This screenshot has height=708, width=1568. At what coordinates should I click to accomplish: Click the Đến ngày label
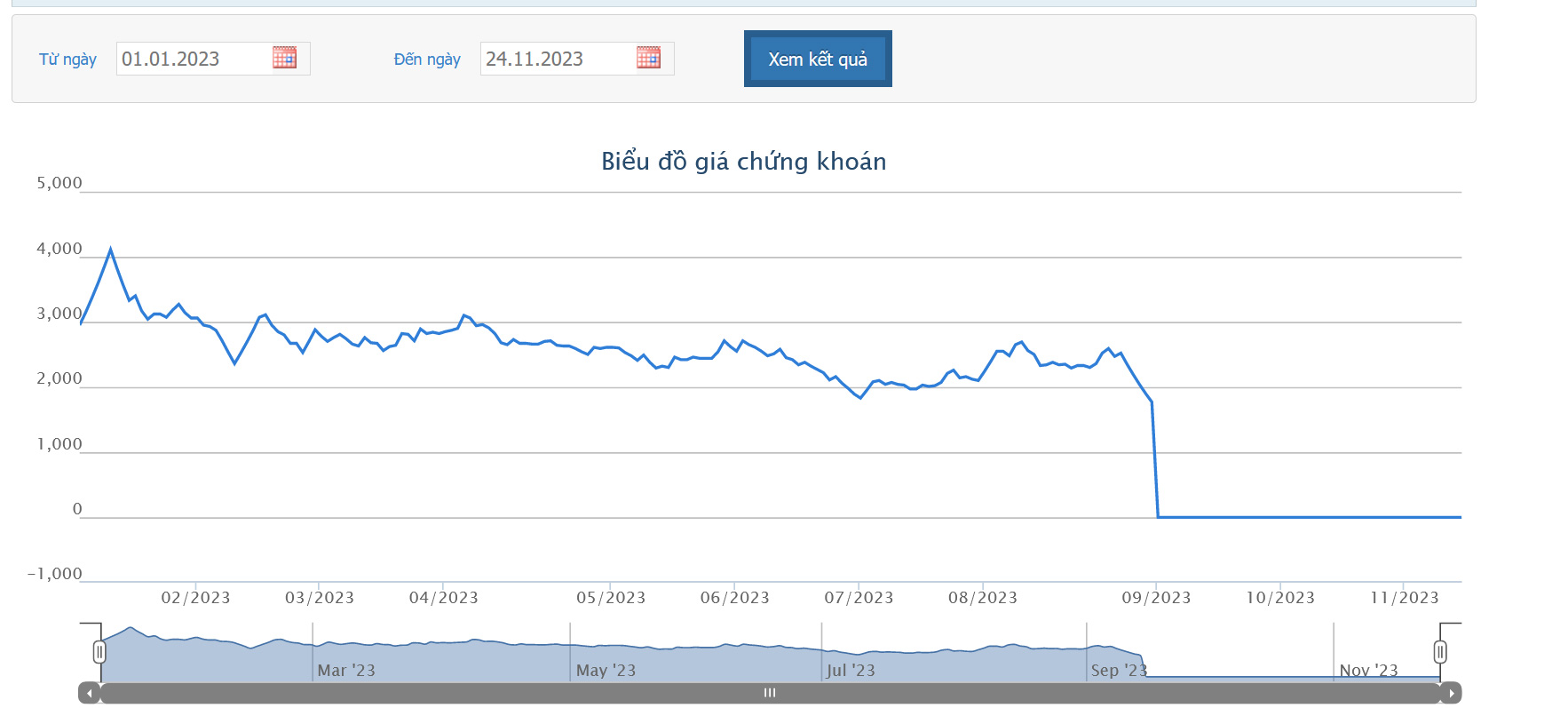(x=427, y=60)
